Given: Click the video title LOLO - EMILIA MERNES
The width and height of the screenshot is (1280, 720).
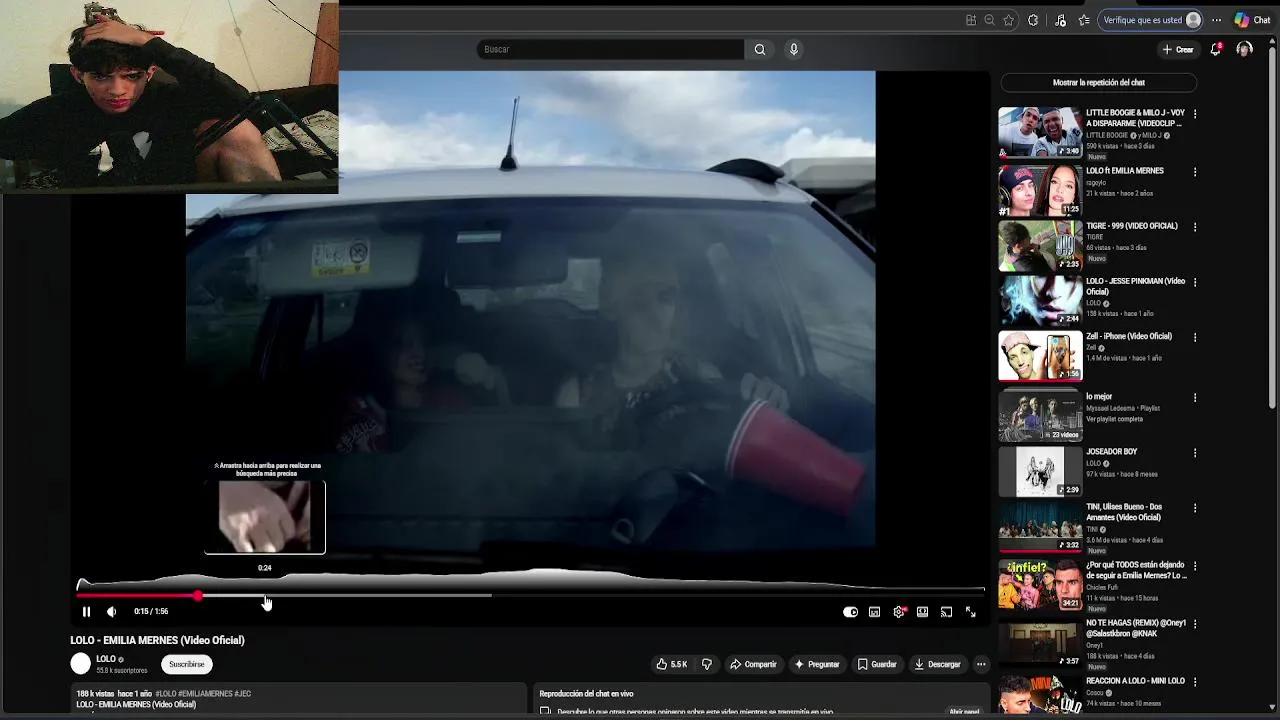Looking at the screenshot, I should [157, 640].
